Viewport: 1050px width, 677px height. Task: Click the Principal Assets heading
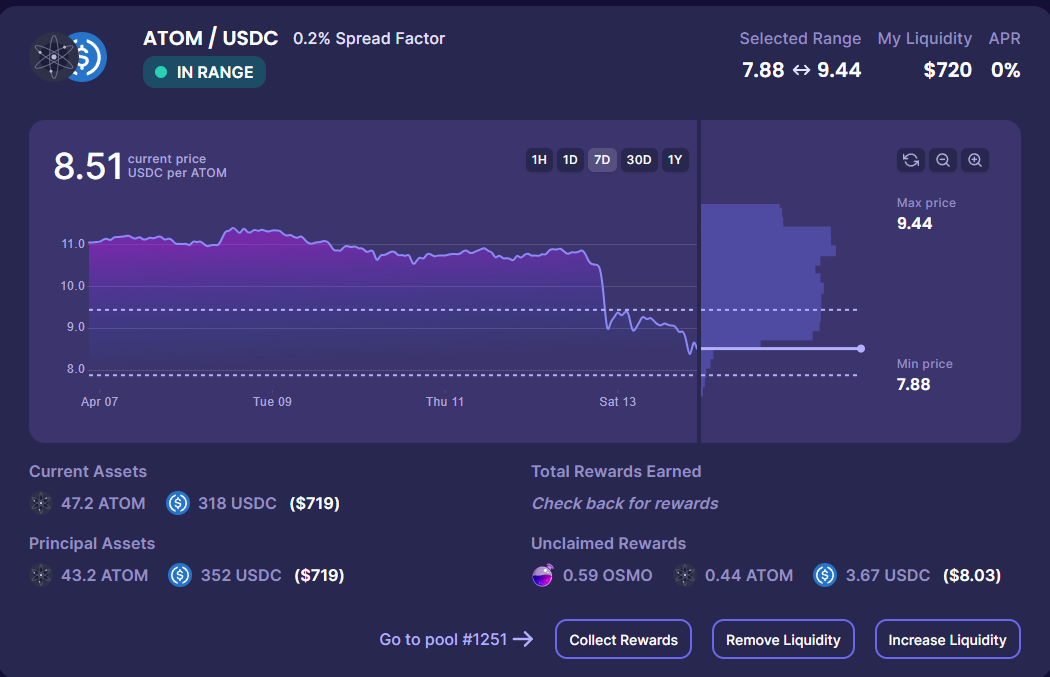point(92,543)
